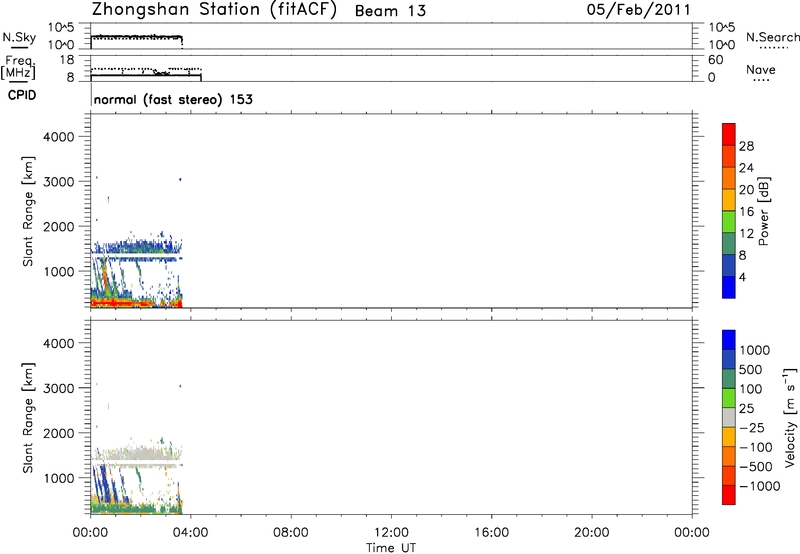The height and width of the screenshot is (554, 800).
Task: Click the "500" label on Velocity colorbar
Action: click(750, 369)
